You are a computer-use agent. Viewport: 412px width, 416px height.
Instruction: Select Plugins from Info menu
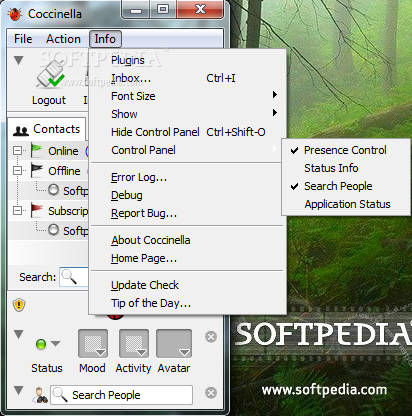click(x=188, y=60)
